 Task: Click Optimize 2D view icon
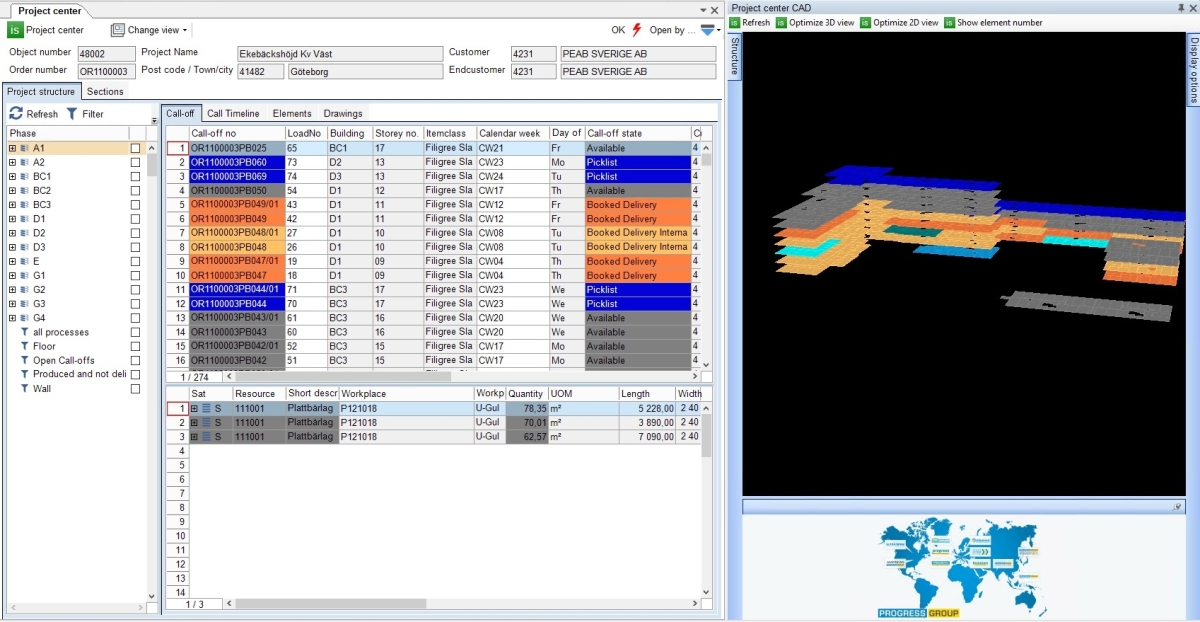click(x=865, y=22)
